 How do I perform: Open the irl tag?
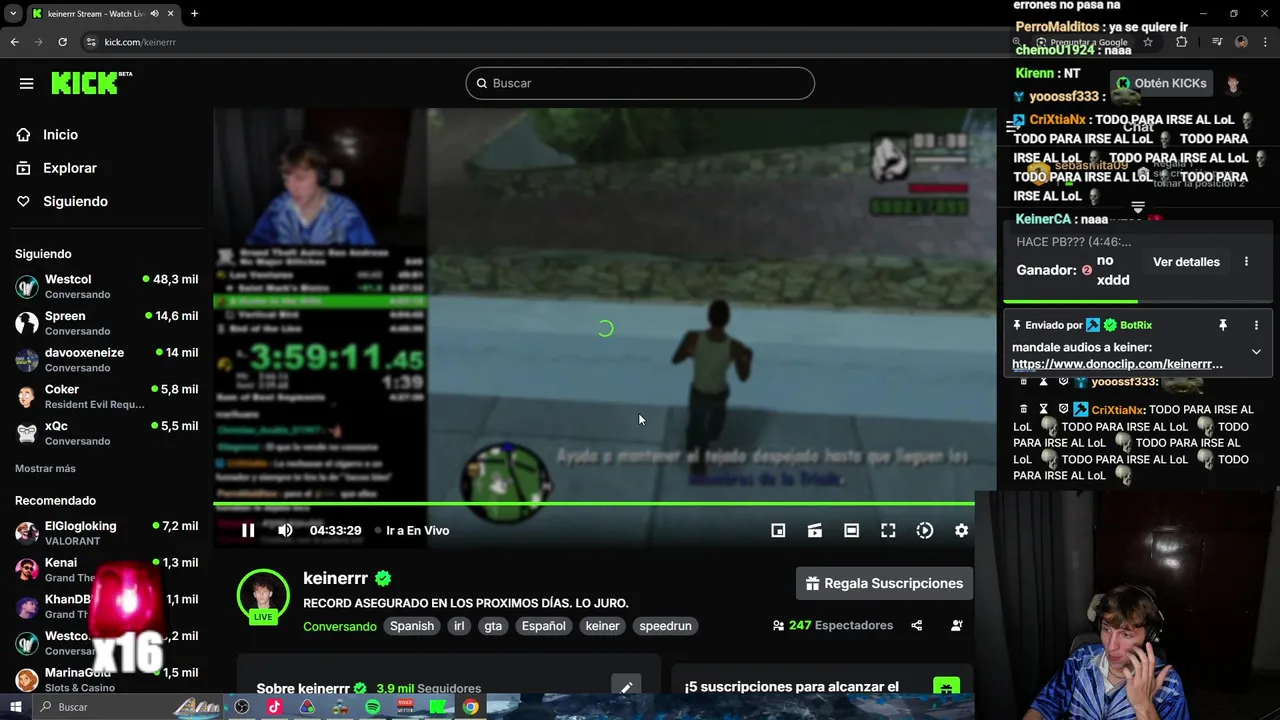pyautogui.click(x=459, y=626)
